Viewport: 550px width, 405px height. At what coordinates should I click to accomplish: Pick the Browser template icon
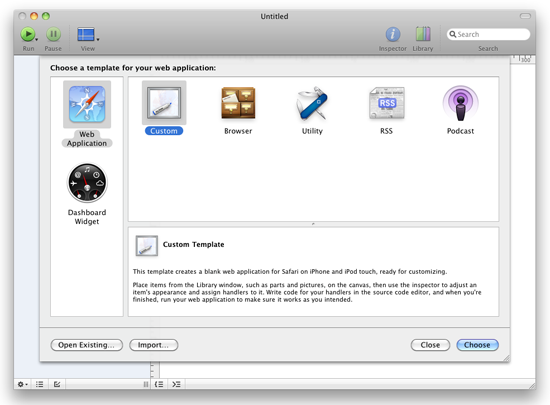point(238,103)
